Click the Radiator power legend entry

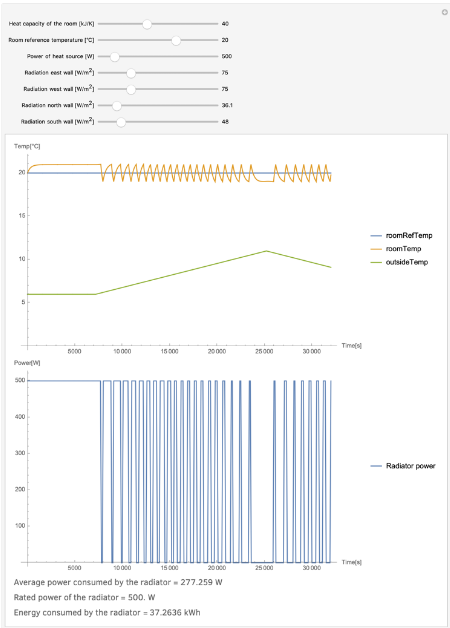tap(403, 466)
